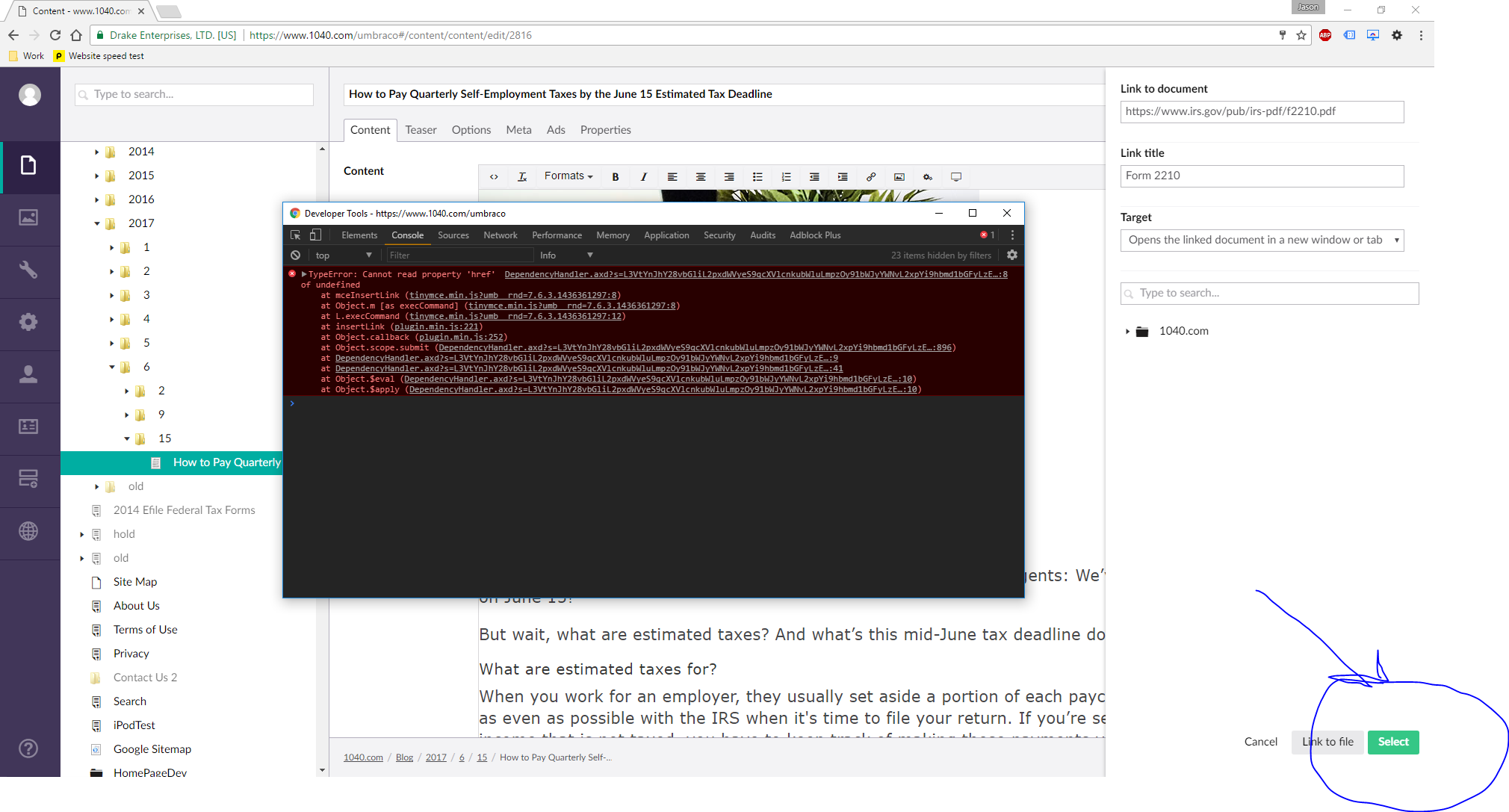Bookmark this page with star icon

(x=1301, y=35)
